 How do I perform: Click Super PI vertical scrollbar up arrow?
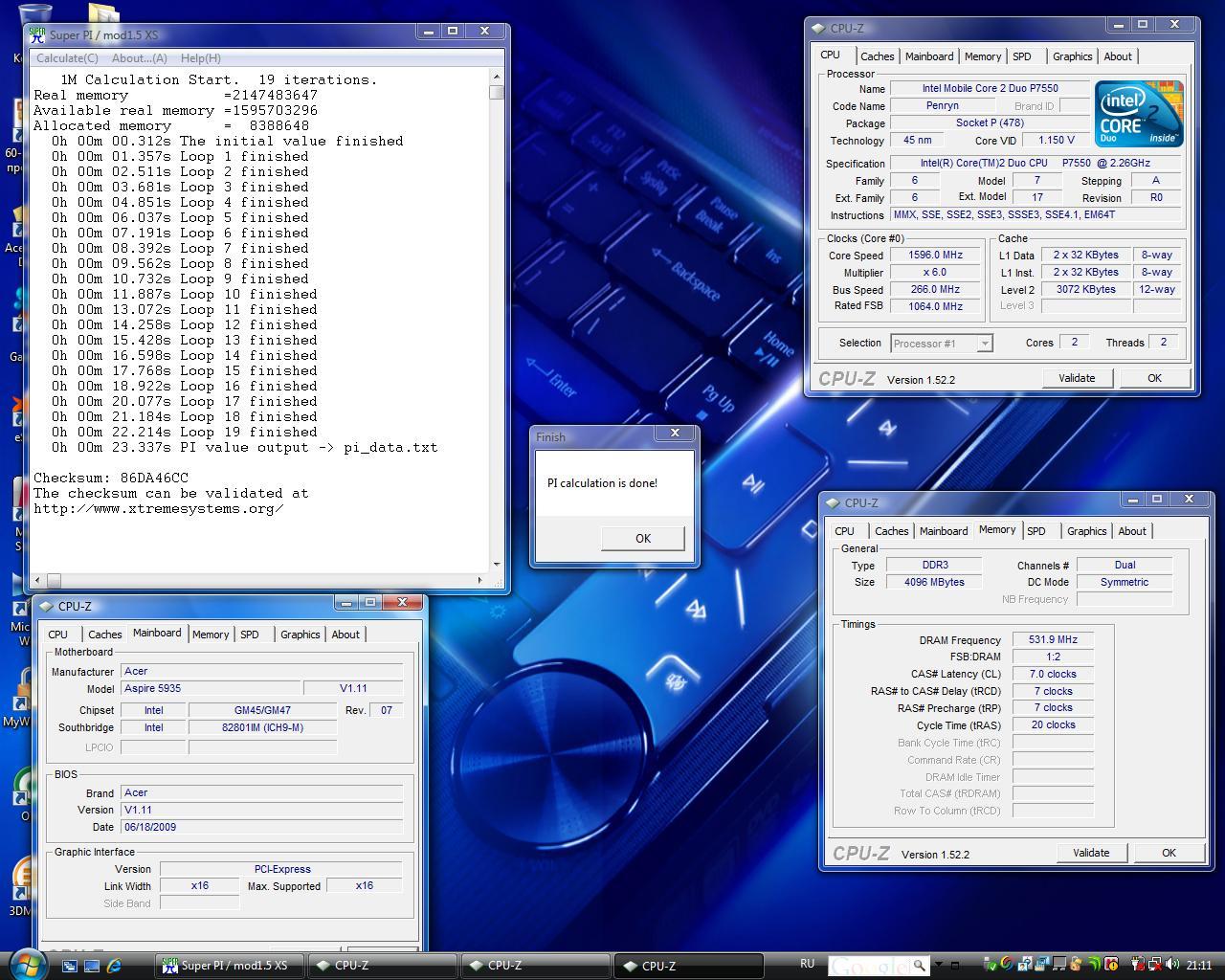pyautogui.click(x=496, y=77)
